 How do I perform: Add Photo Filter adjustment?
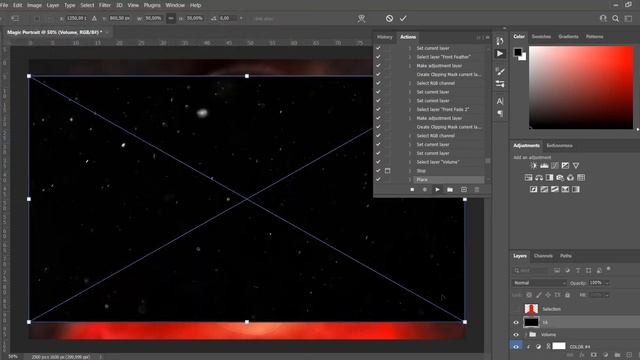(560, 178)
